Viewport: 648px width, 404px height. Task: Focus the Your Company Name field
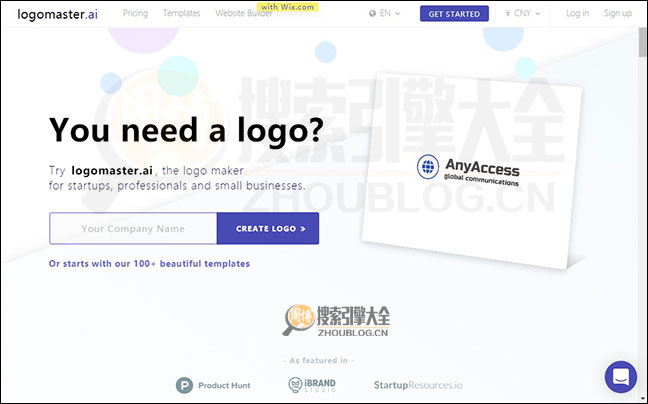click(133, 228)
